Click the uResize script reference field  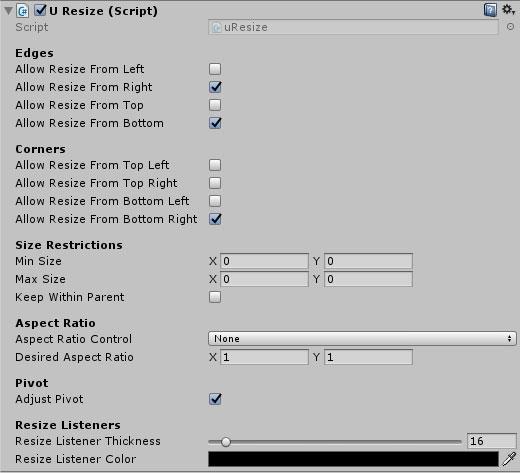(353, 27)
